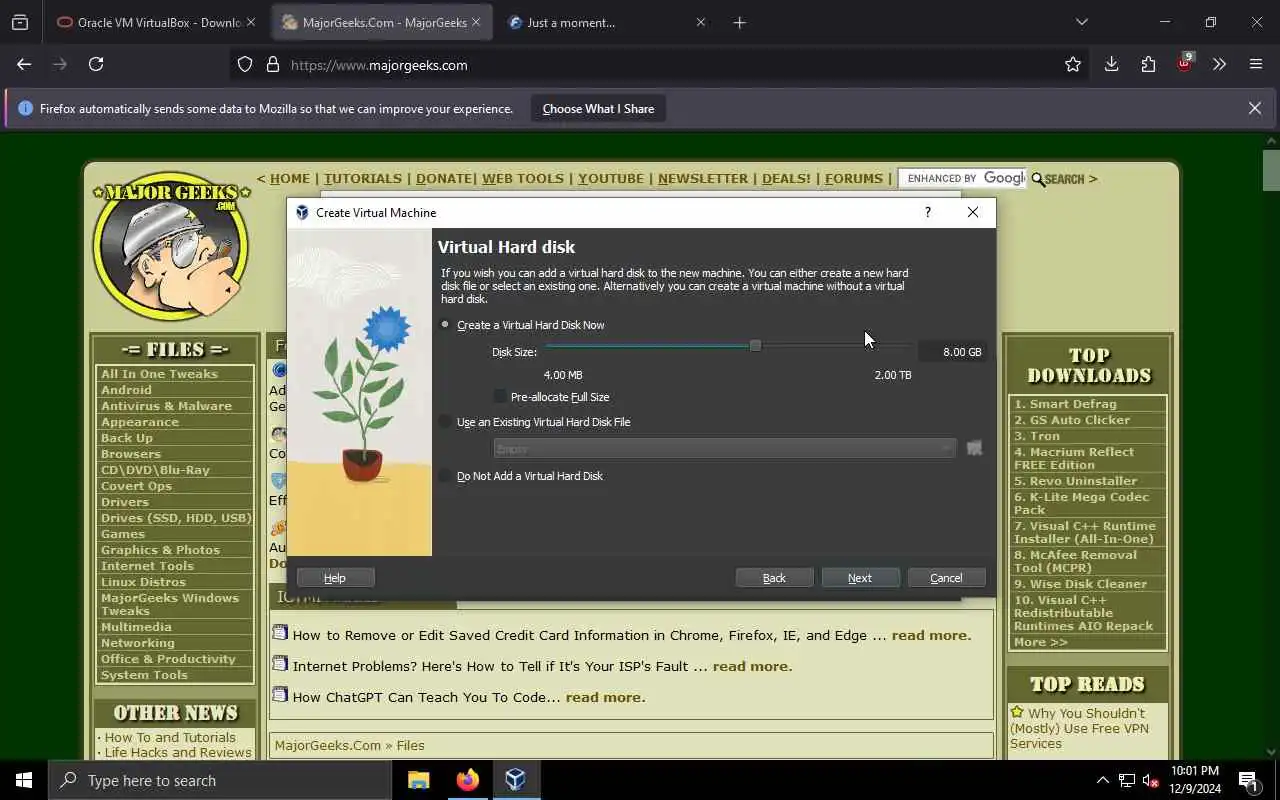Open TUTORIALS in MajorGeeks menu
This screenshot has width=1280, height=800.
pyautogui.click(x=363, y=178)
